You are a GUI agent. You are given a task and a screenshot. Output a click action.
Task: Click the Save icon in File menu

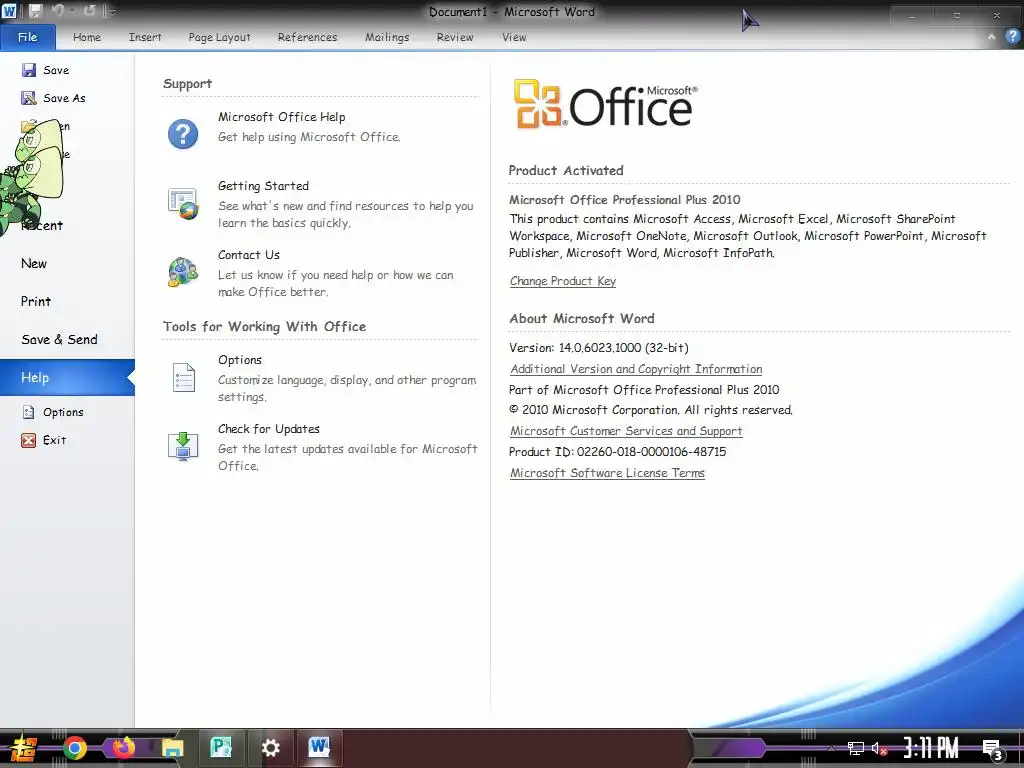click(29, 70)
